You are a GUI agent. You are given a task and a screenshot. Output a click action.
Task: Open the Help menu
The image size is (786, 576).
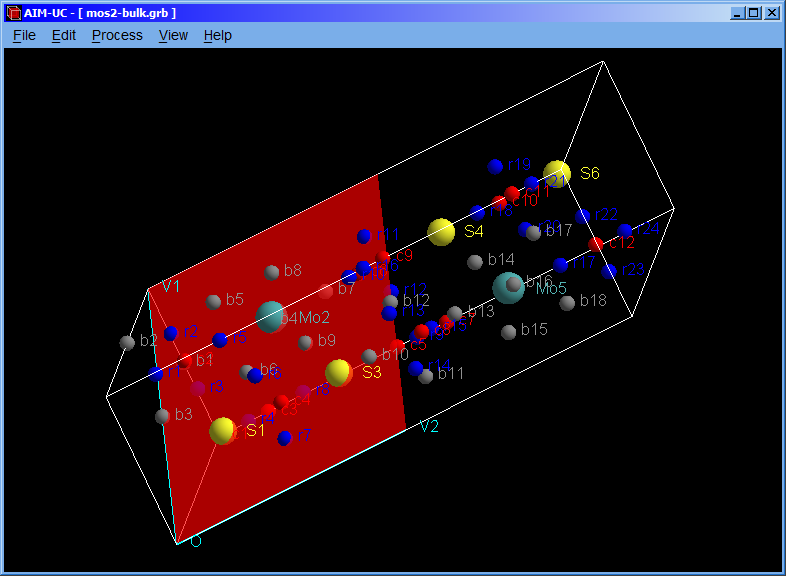[x=217, y=35]
